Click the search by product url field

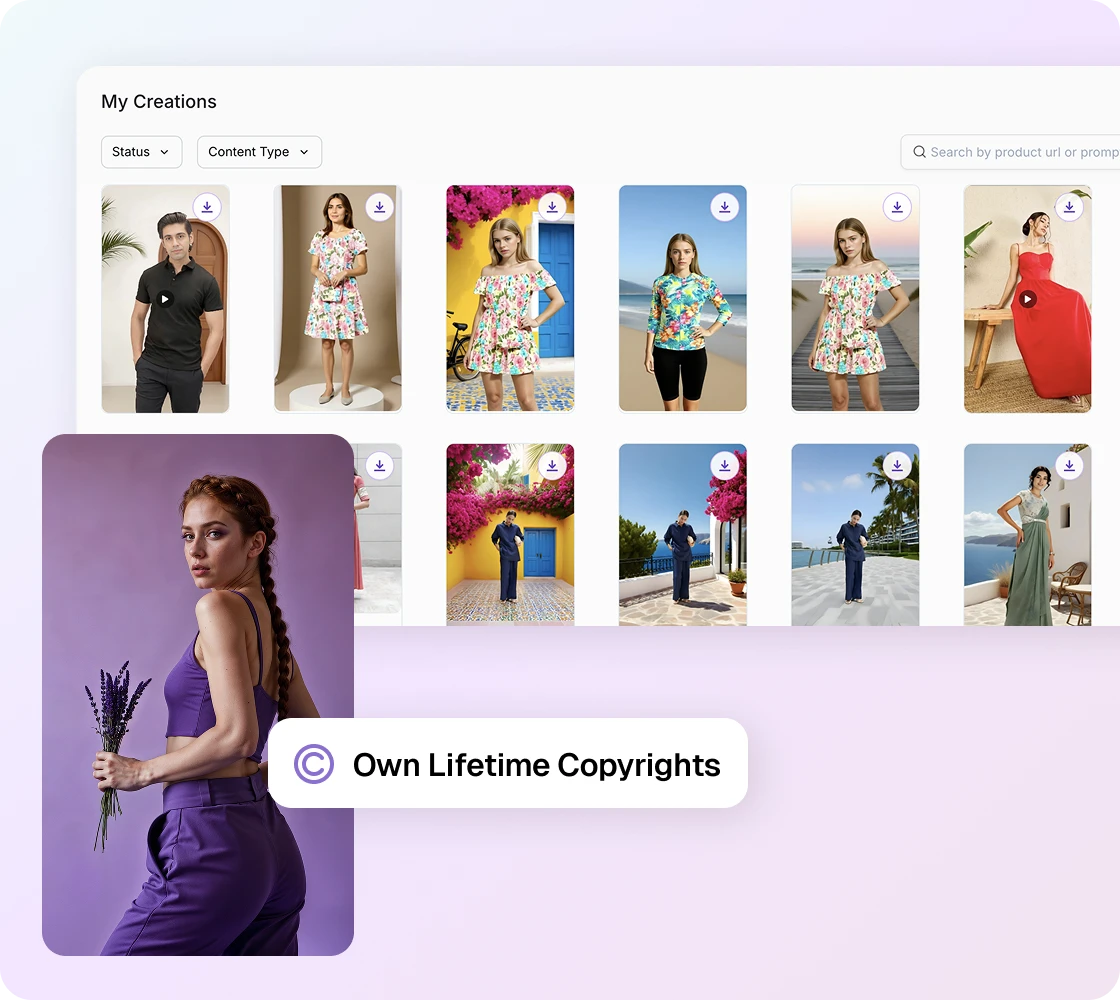pos(1010,152)
